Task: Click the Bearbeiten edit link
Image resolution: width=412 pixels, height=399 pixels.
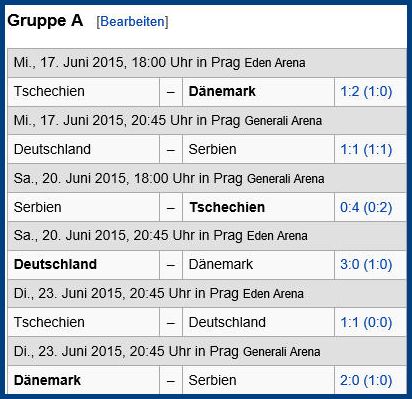Action: pyautogui.click(x=132, y=22)
